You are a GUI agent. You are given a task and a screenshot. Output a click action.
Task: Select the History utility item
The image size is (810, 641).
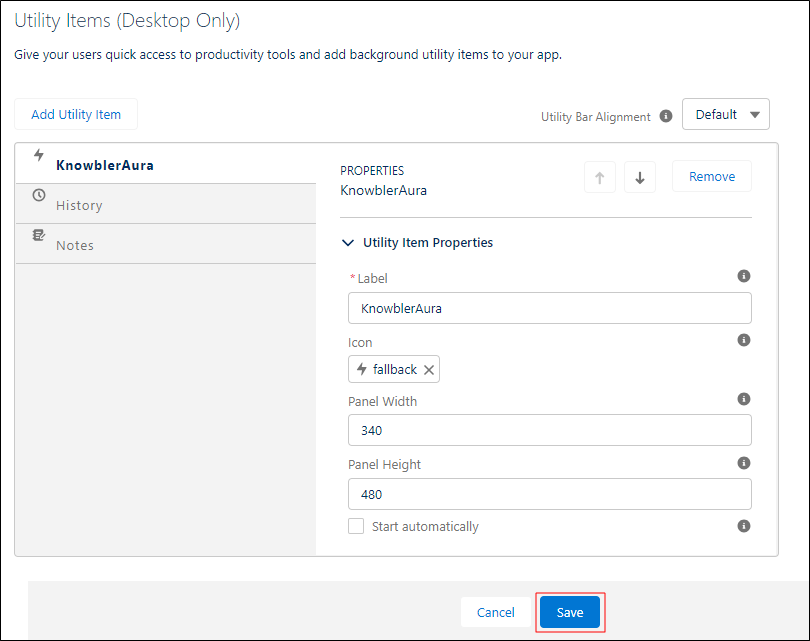coord(166,204)
